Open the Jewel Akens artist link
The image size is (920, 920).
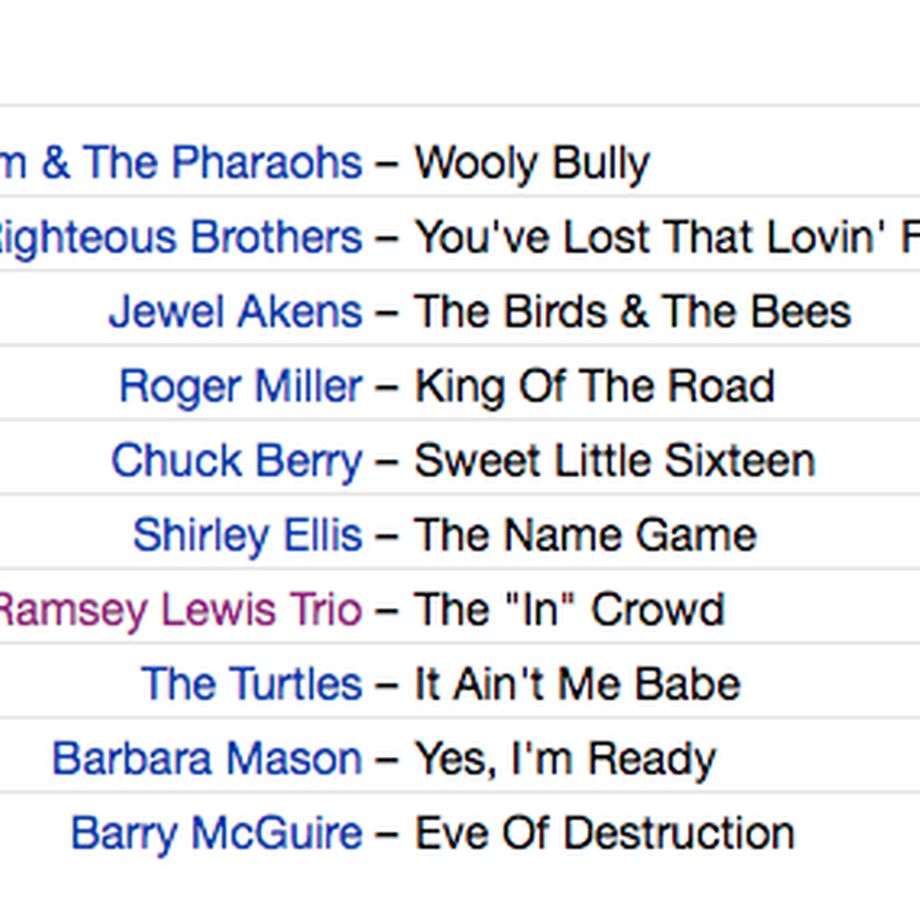coord(236,312)
